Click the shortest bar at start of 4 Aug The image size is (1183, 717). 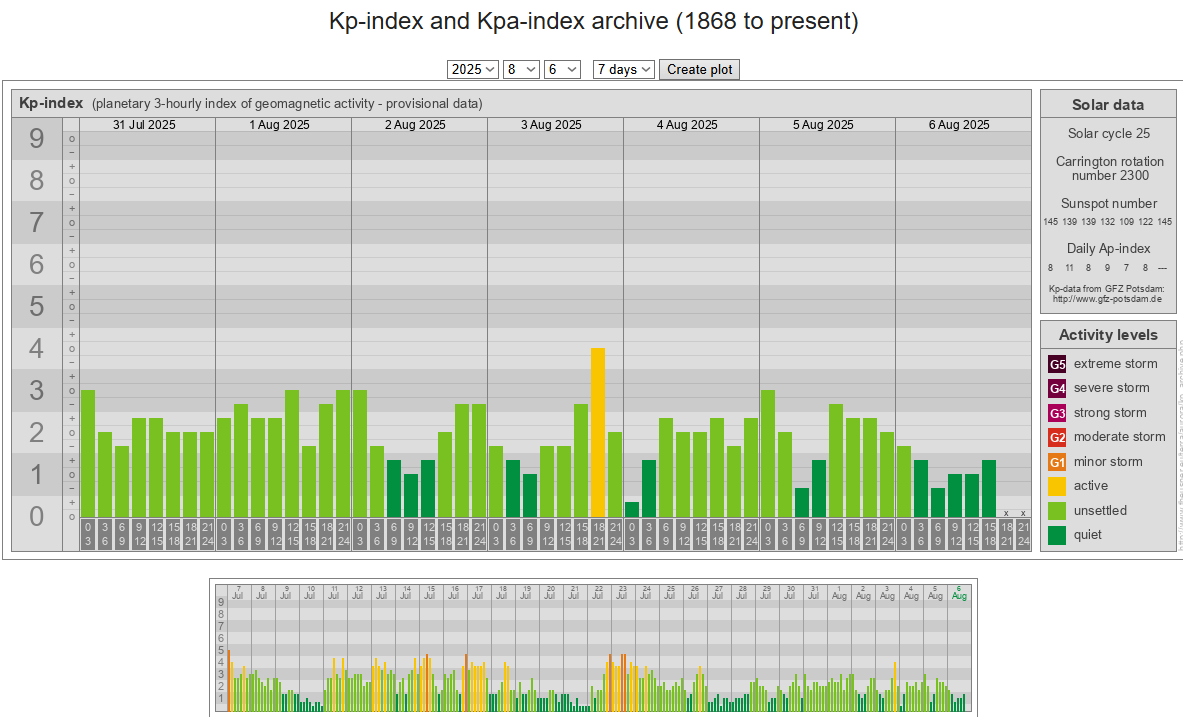(632, 509)
